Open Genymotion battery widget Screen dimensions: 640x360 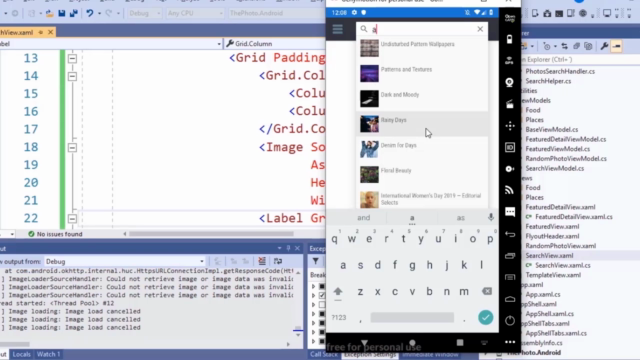point(509,39)
